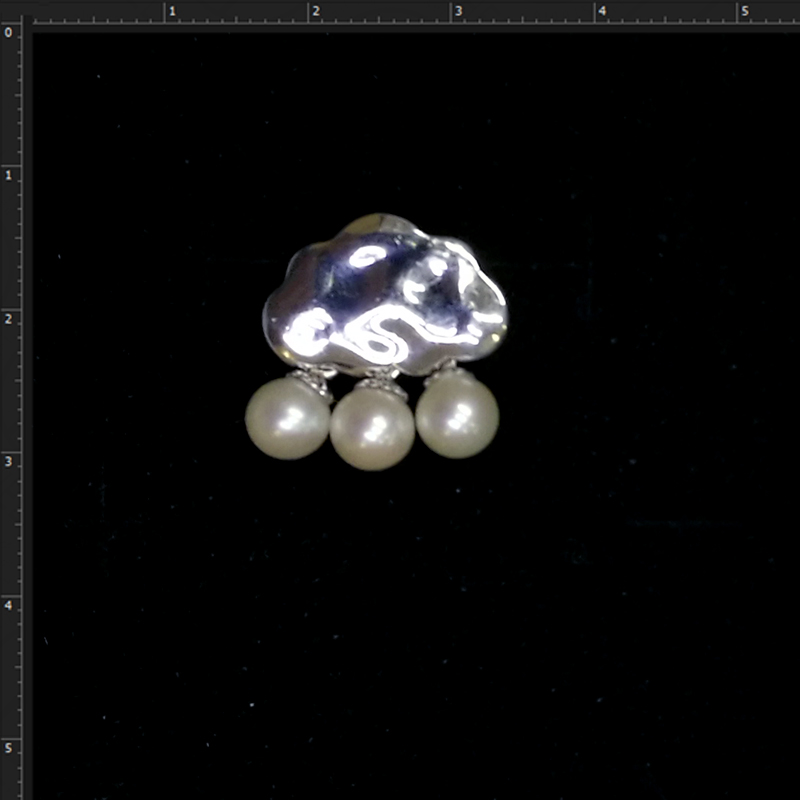Viewport: 800px width, 800px height.
Task: Click the 3 mark on the horizontal ruler
Action: 459,11
